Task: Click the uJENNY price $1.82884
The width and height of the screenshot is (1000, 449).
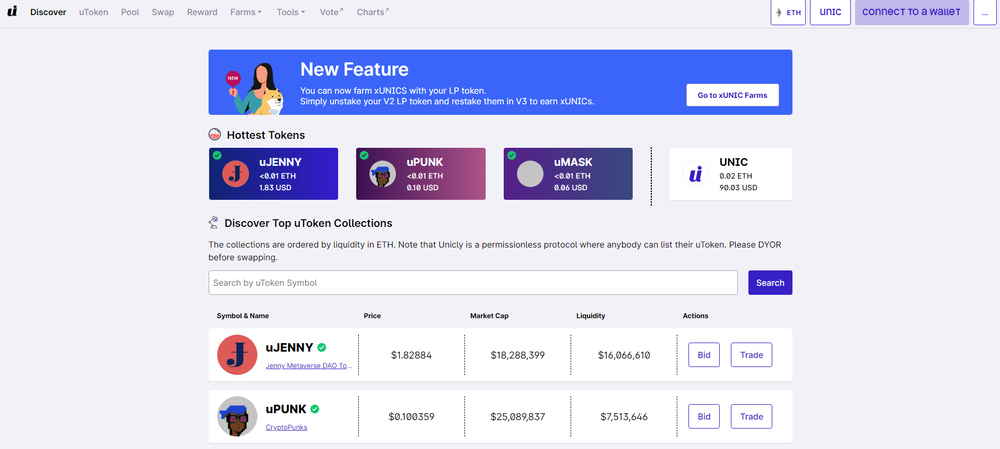Action: 411,355
